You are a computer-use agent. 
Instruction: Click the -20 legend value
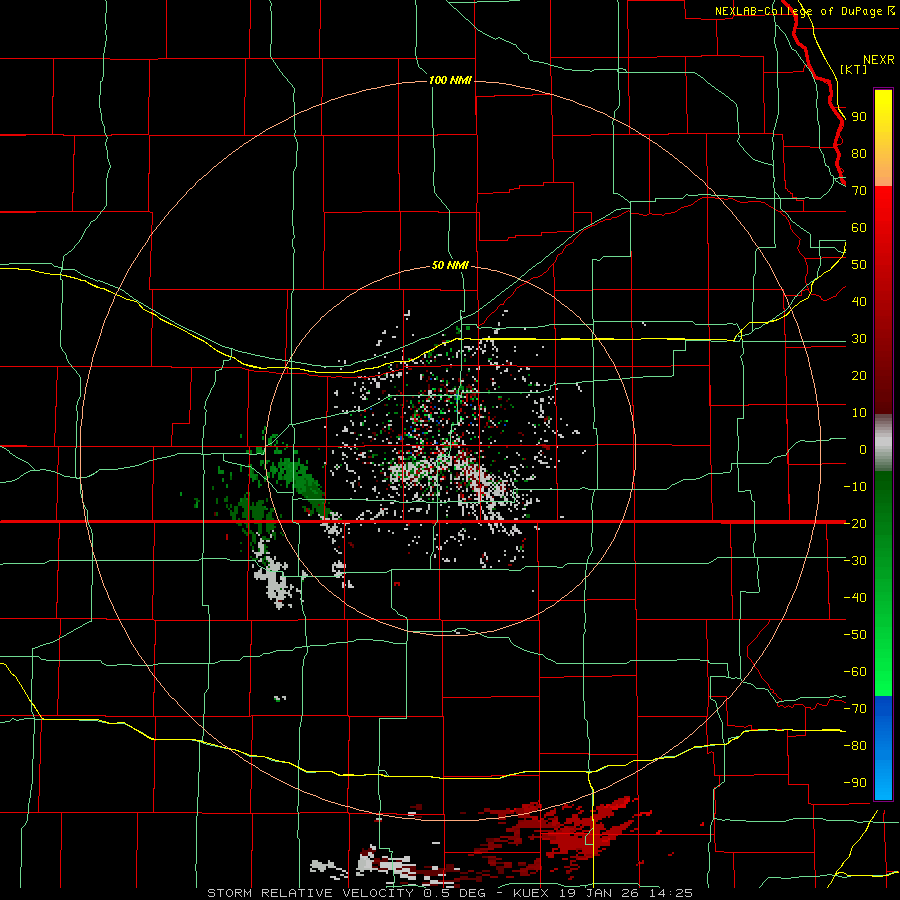click(x=855, y=523)
